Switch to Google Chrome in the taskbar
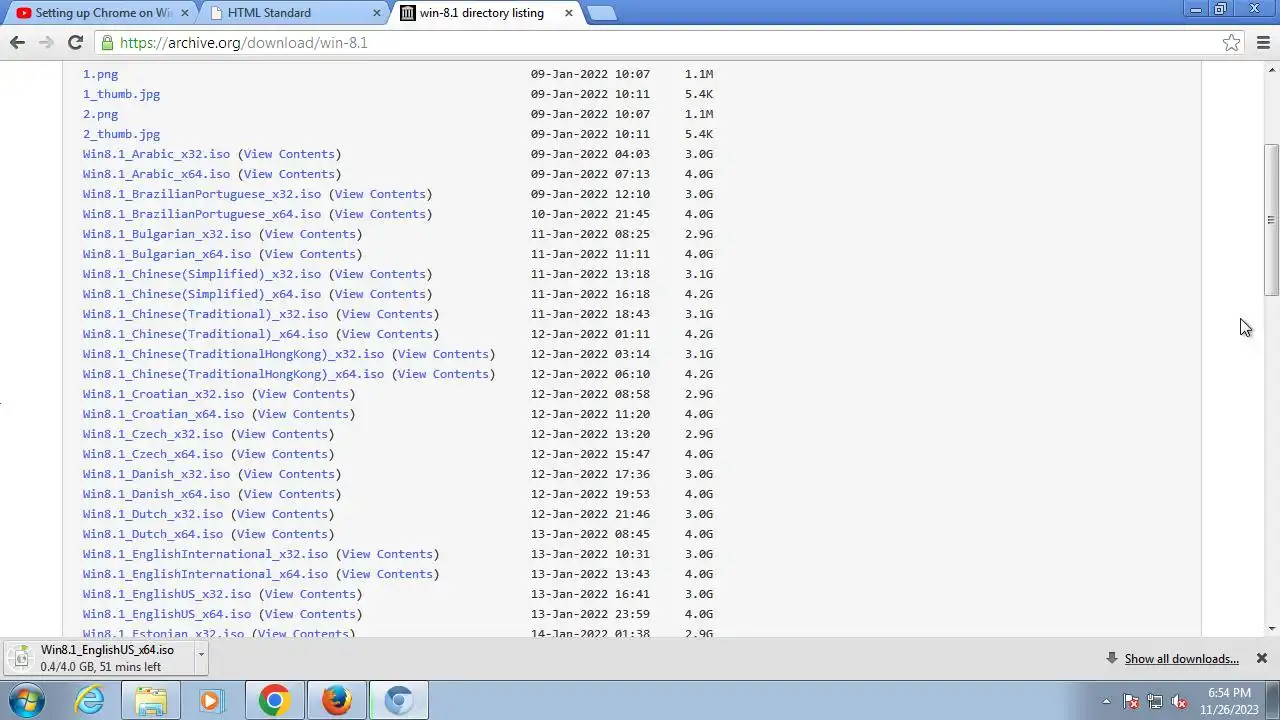This screenshot has width=1280, height=720. [274, 700]
